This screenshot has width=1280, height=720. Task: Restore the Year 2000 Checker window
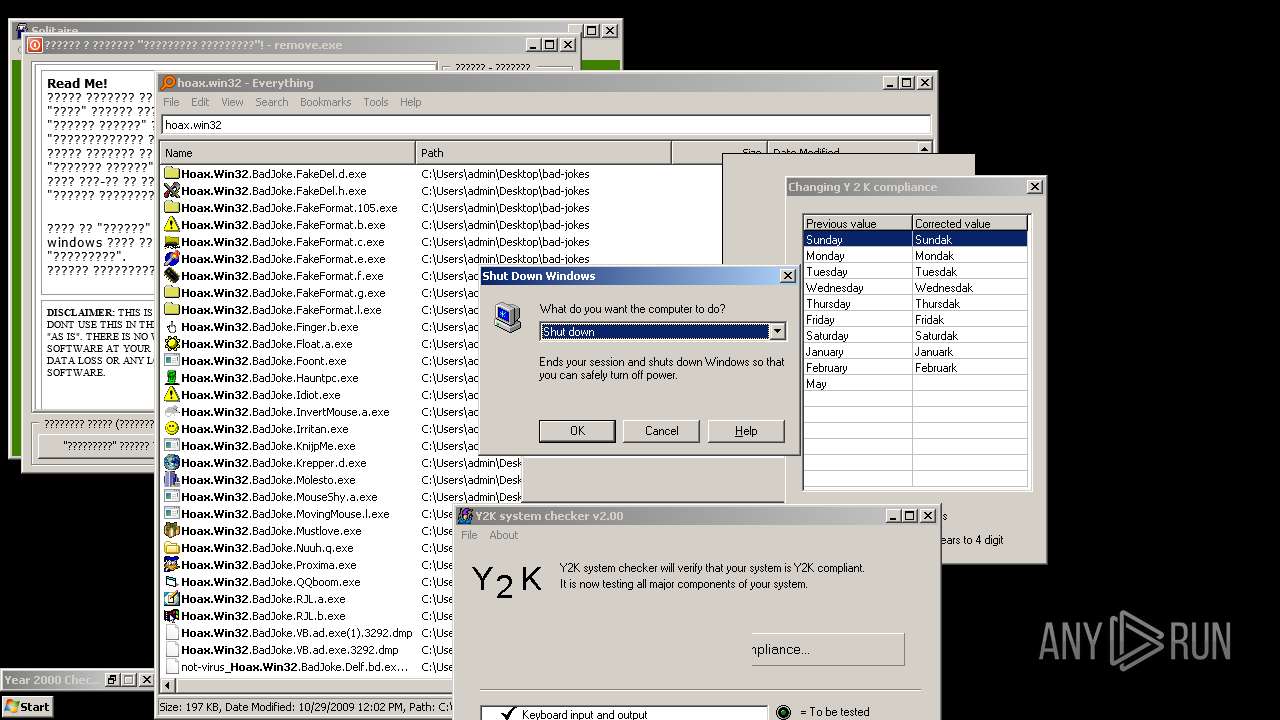(113, 680)
